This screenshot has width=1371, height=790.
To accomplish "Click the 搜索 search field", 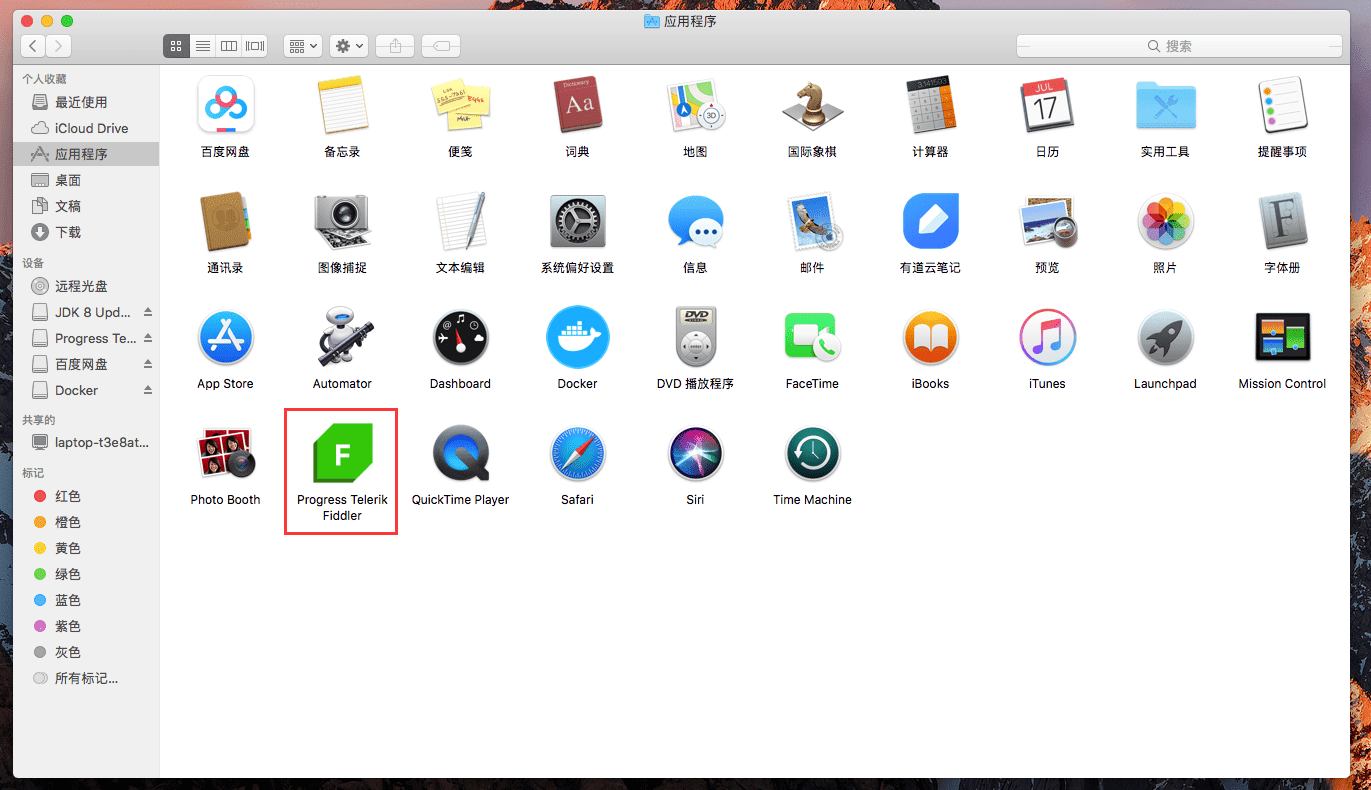I will (x=1179, y=46).
